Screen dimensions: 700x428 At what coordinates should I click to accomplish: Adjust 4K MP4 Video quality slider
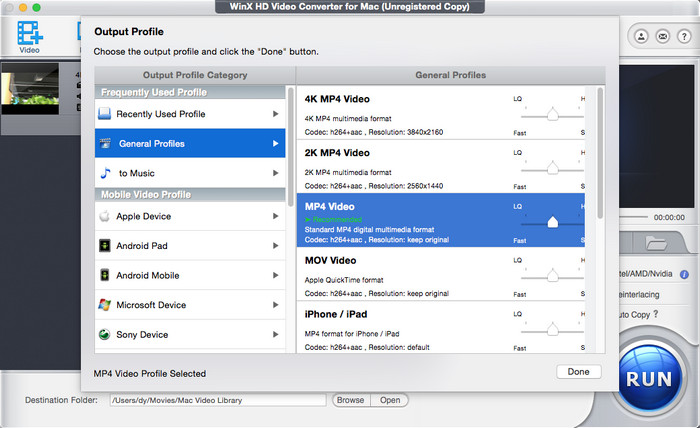[553, 115]
